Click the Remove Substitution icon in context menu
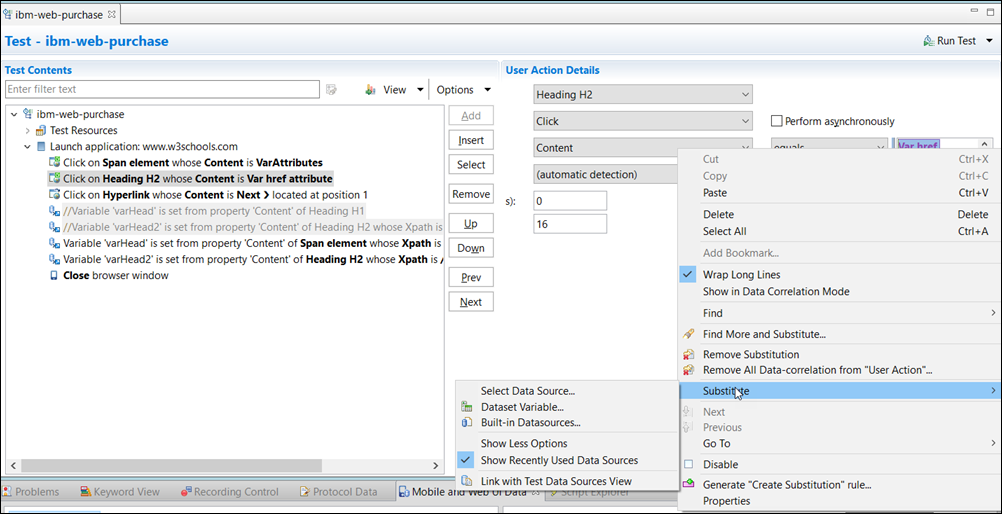 pos(688,355)
